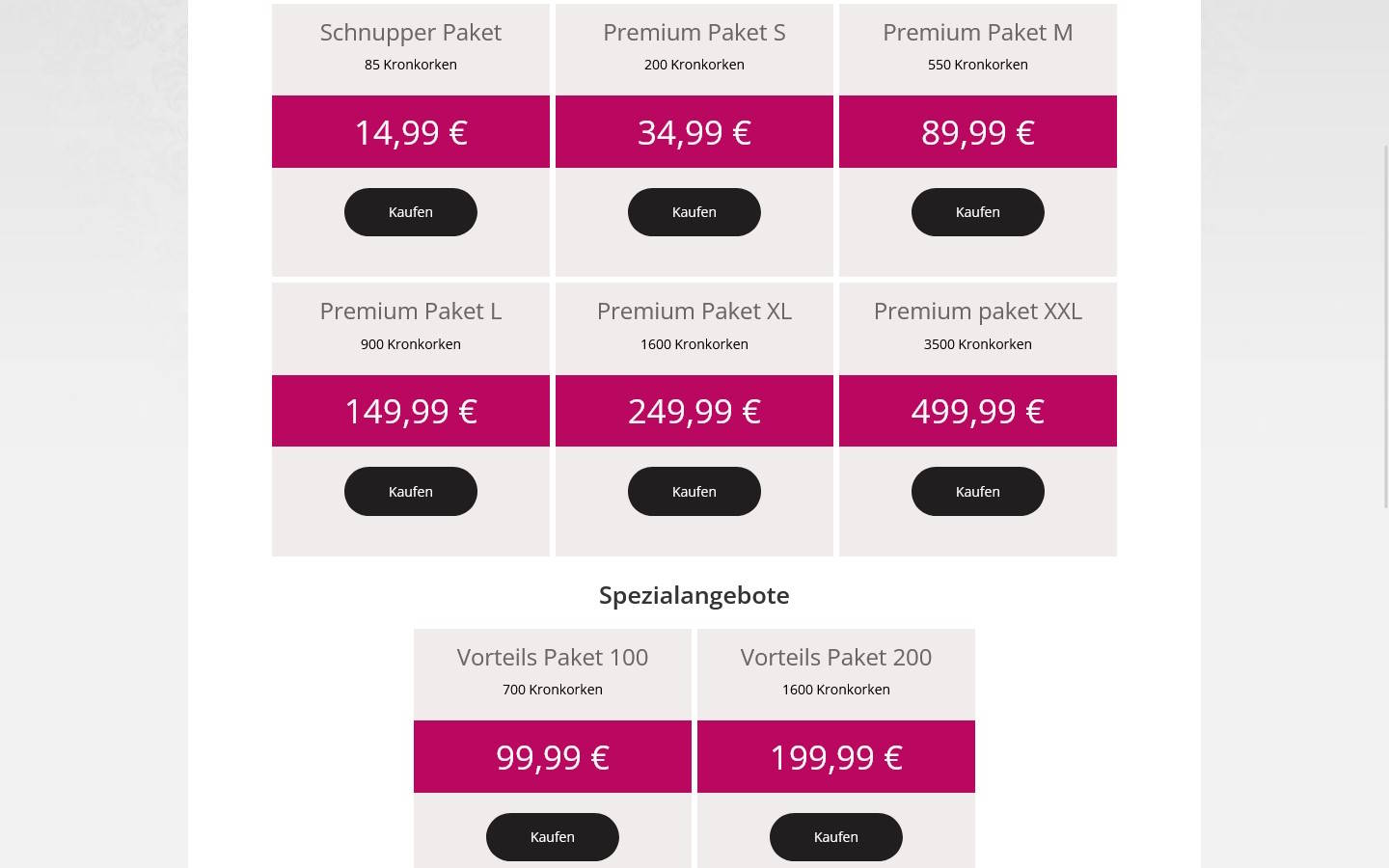Click Kaufen under Vorteils Paket 100
Image resolution: width=1389 pixels, height=868 pixels.
pos(552,836)
